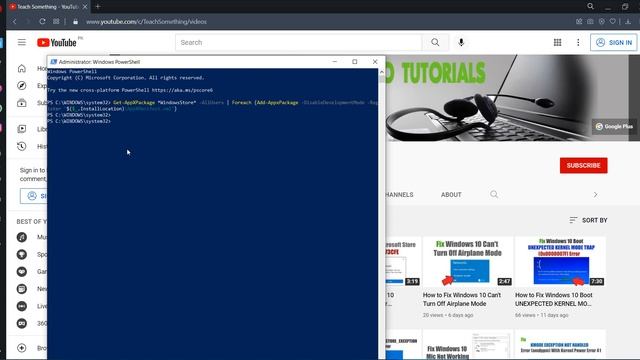Click the browser snapshot camera icon

590,22
